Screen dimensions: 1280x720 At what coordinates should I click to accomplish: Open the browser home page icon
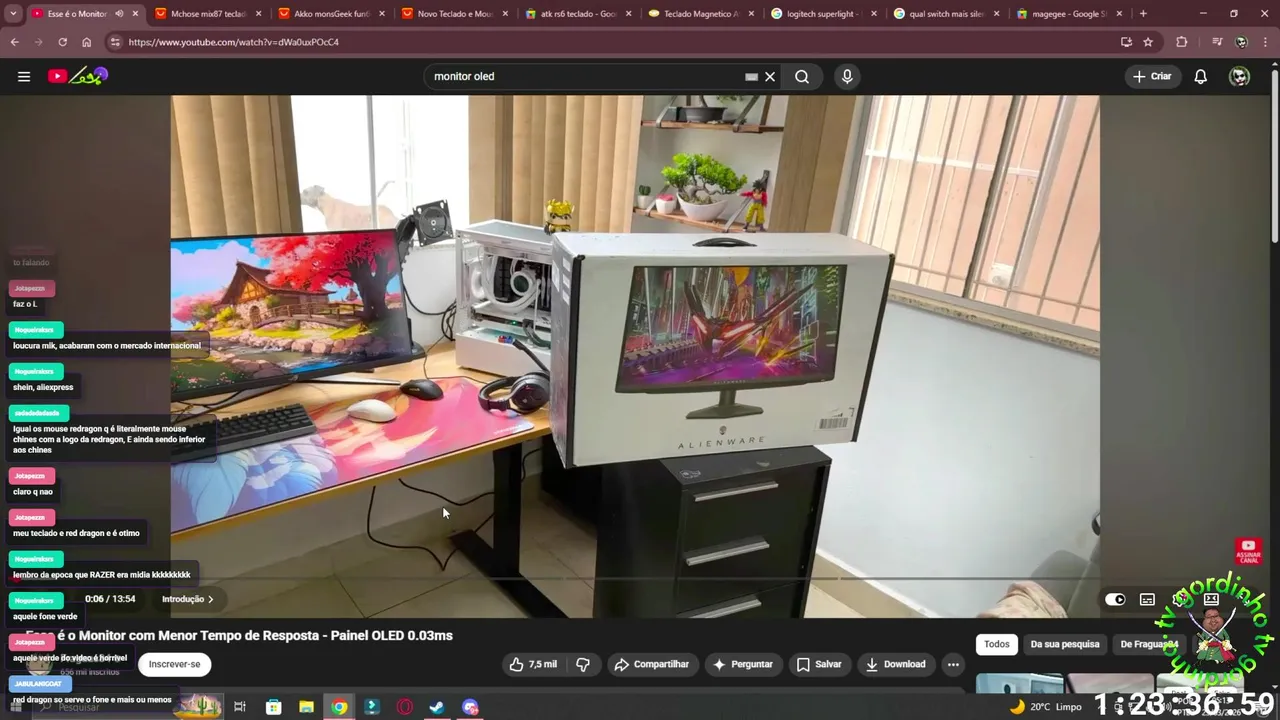(86, 42)
